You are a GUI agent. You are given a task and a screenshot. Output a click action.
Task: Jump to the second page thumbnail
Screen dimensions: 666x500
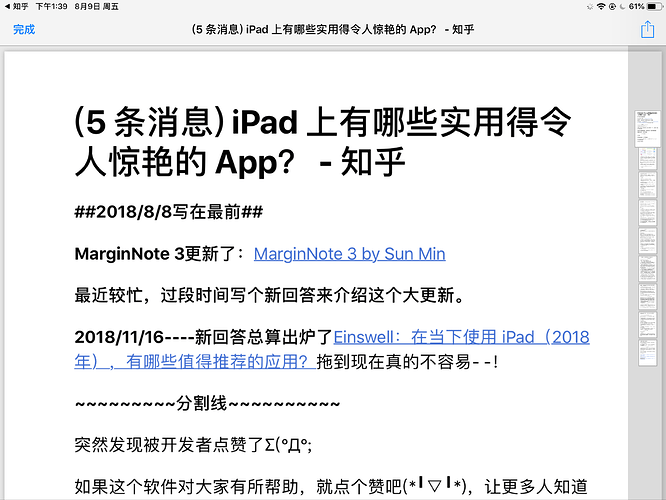(x=647, y=159)
